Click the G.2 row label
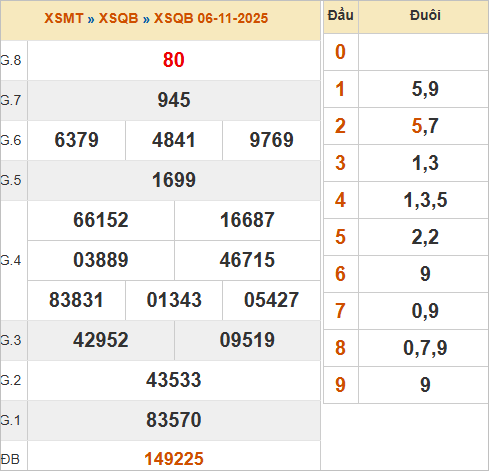Image resolution: width=489 pixels, height=471 pixels. point(11,380)
